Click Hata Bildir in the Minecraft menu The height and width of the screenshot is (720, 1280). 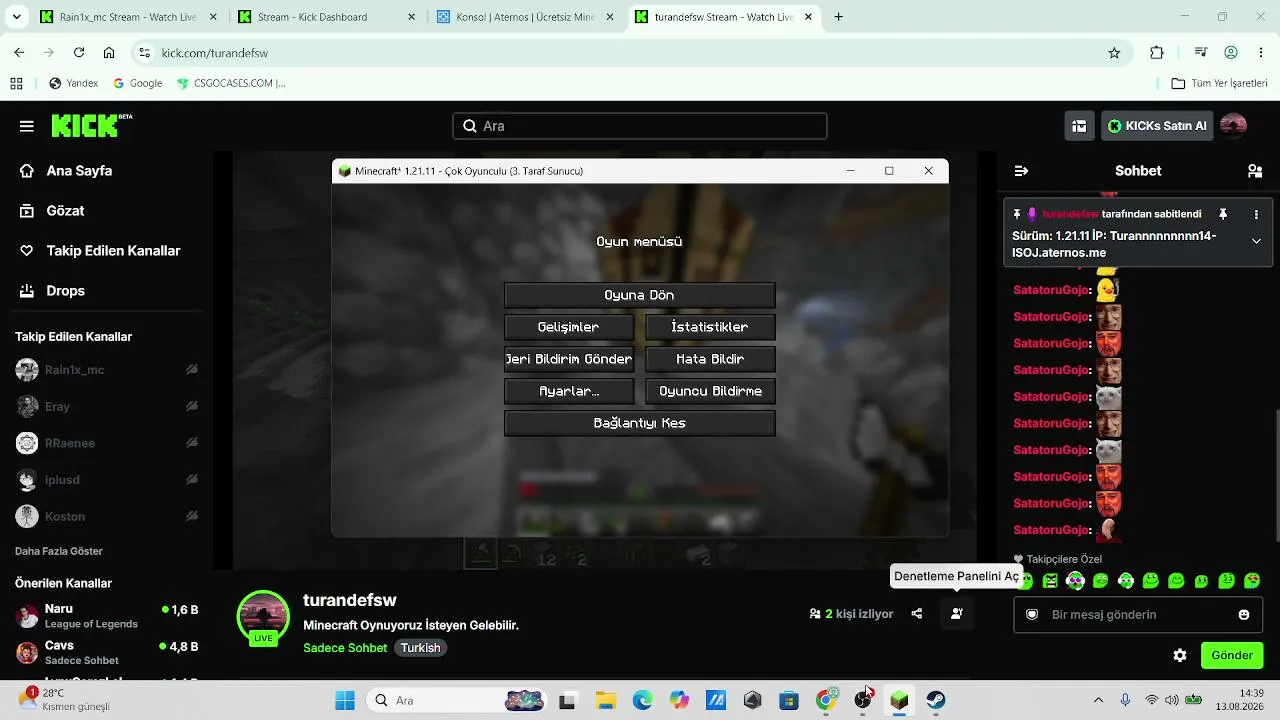coord(710,359)
